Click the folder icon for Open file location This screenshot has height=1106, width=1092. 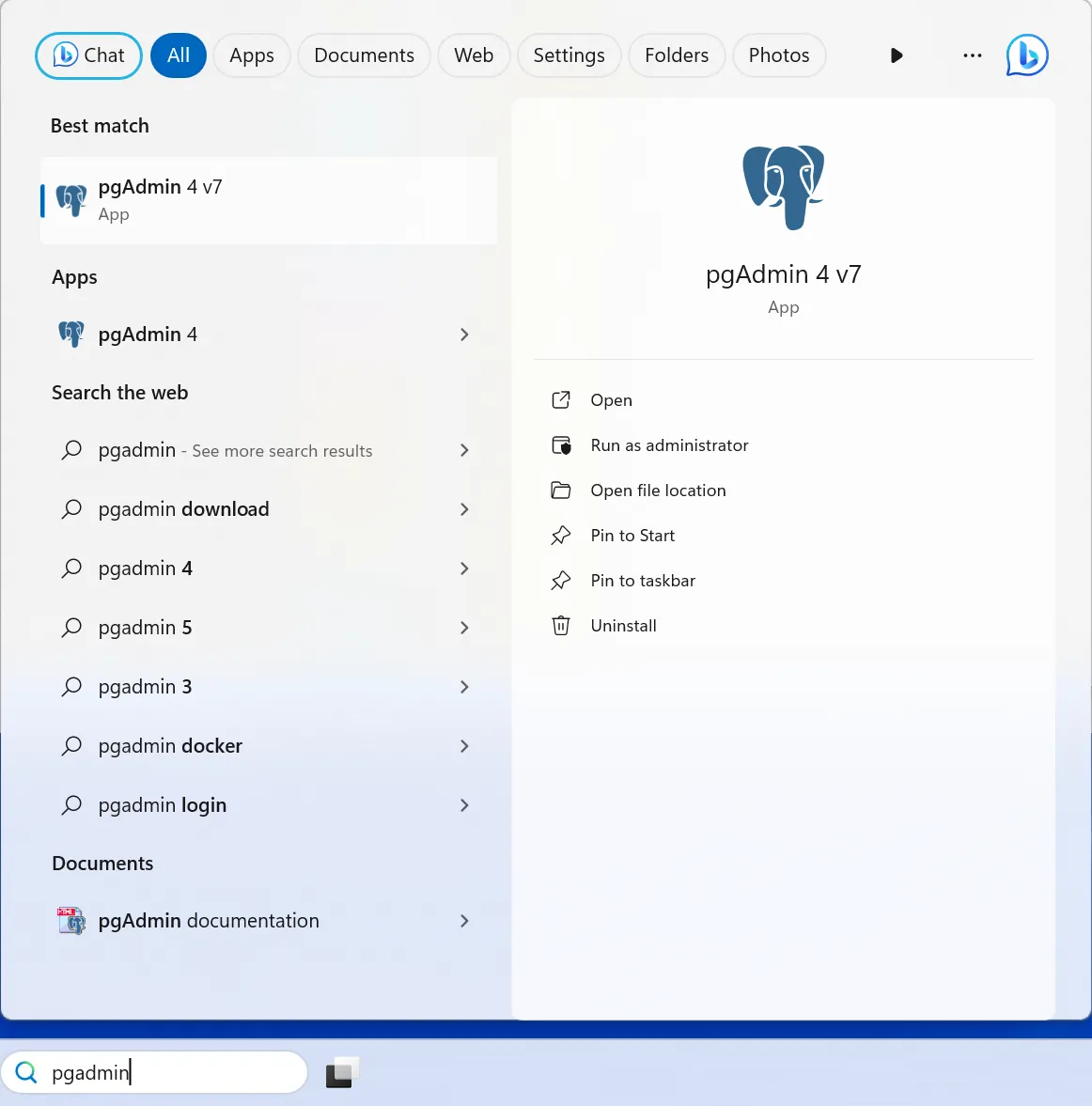click(x=561, y=491)
